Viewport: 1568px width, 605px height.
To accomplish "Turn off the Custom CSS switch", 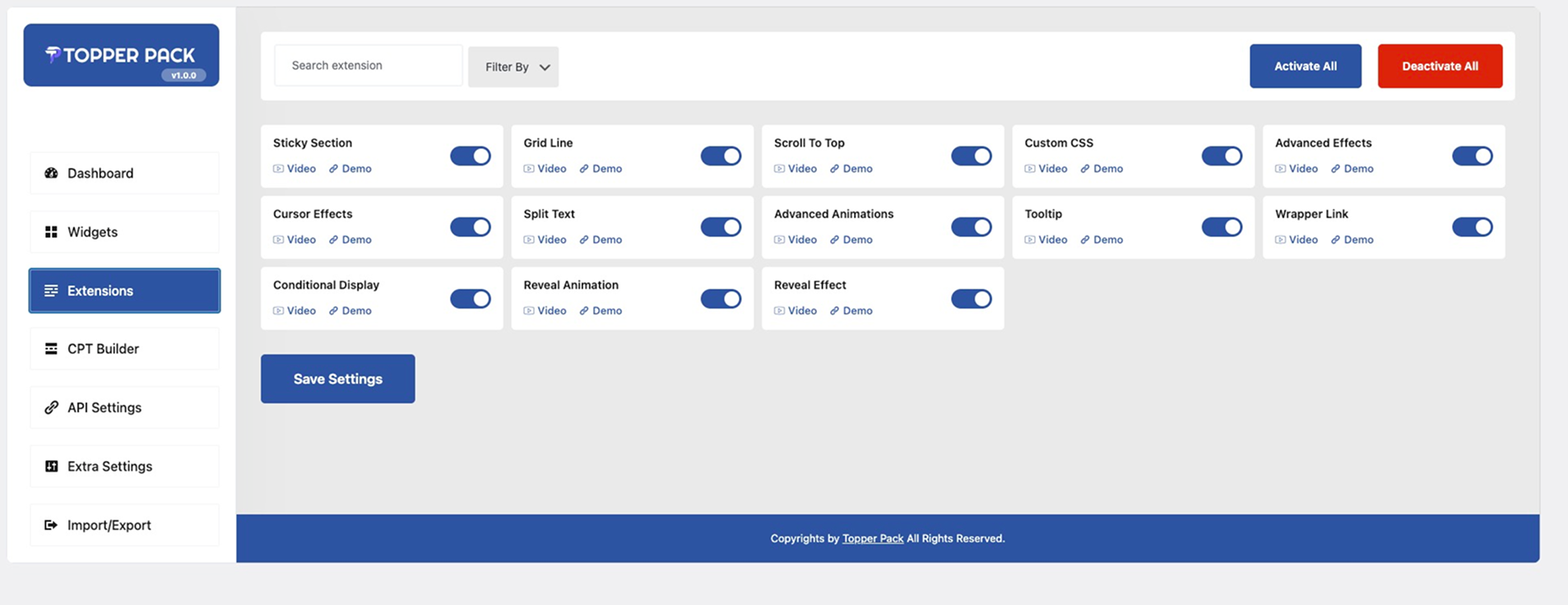I will [x=1222, y=156].
